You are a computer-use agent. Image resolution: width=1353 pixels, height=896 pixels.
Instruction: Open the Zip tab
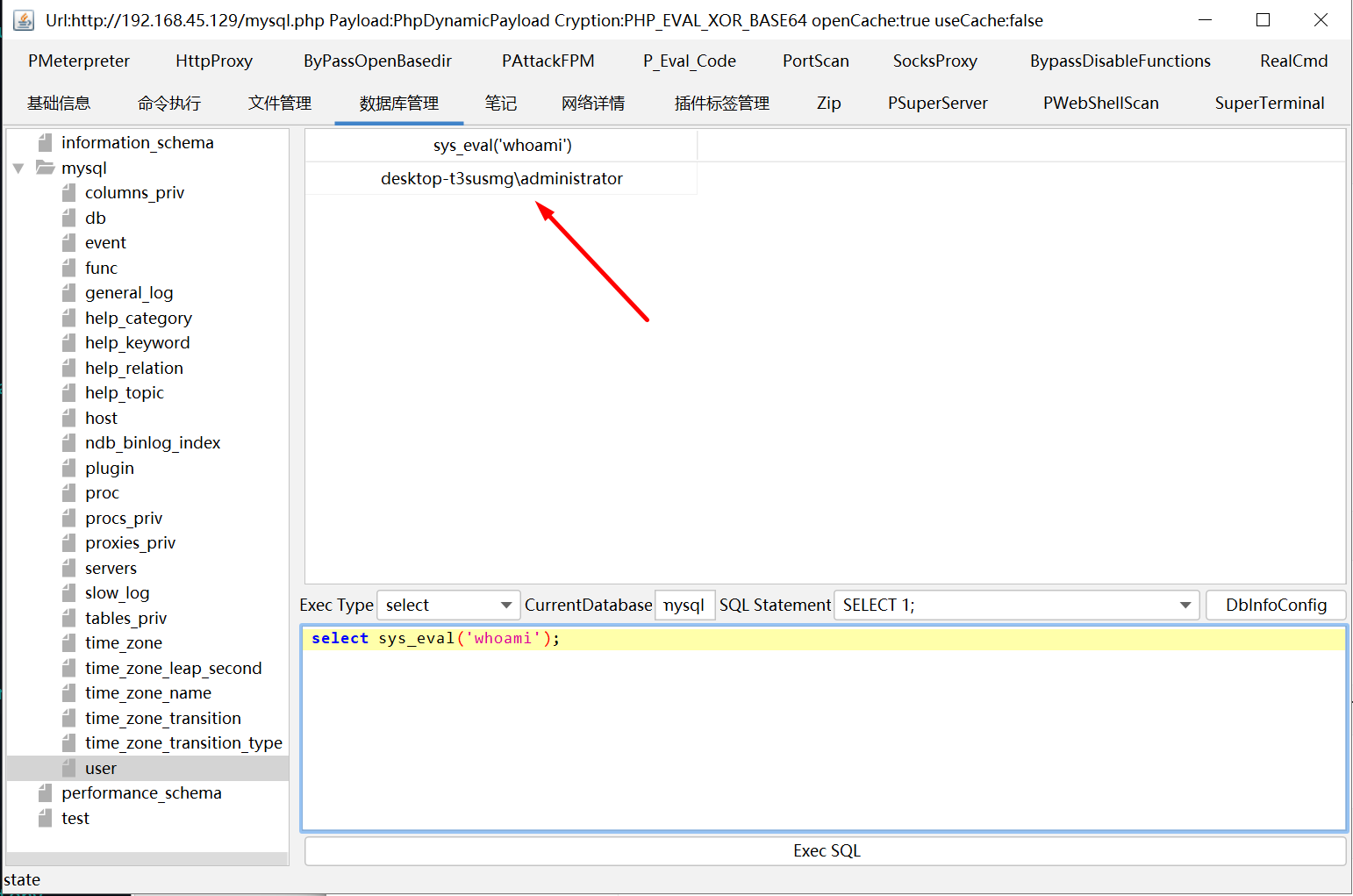(829, 103)
